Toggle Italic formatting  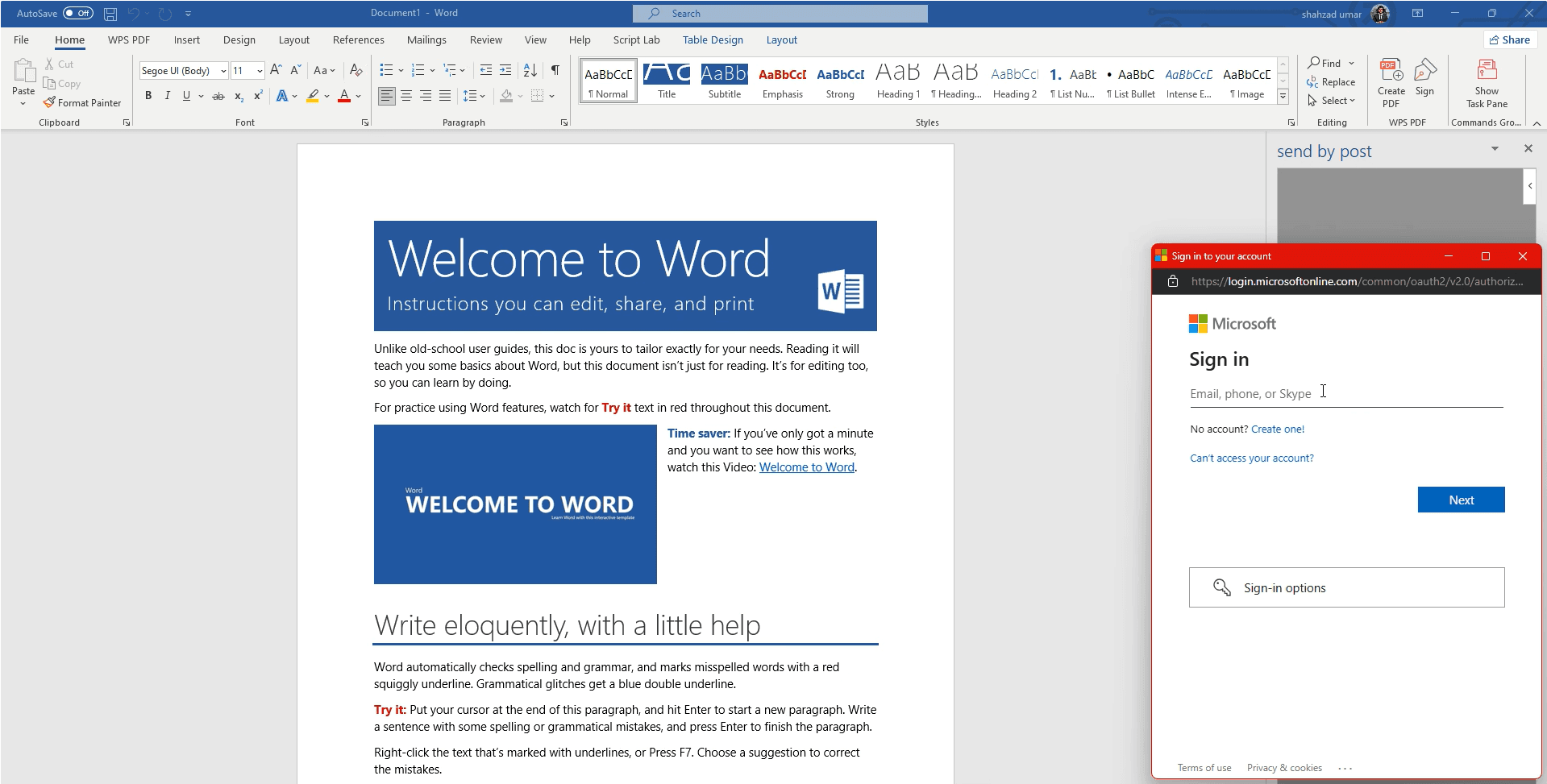tap(167, 96)
